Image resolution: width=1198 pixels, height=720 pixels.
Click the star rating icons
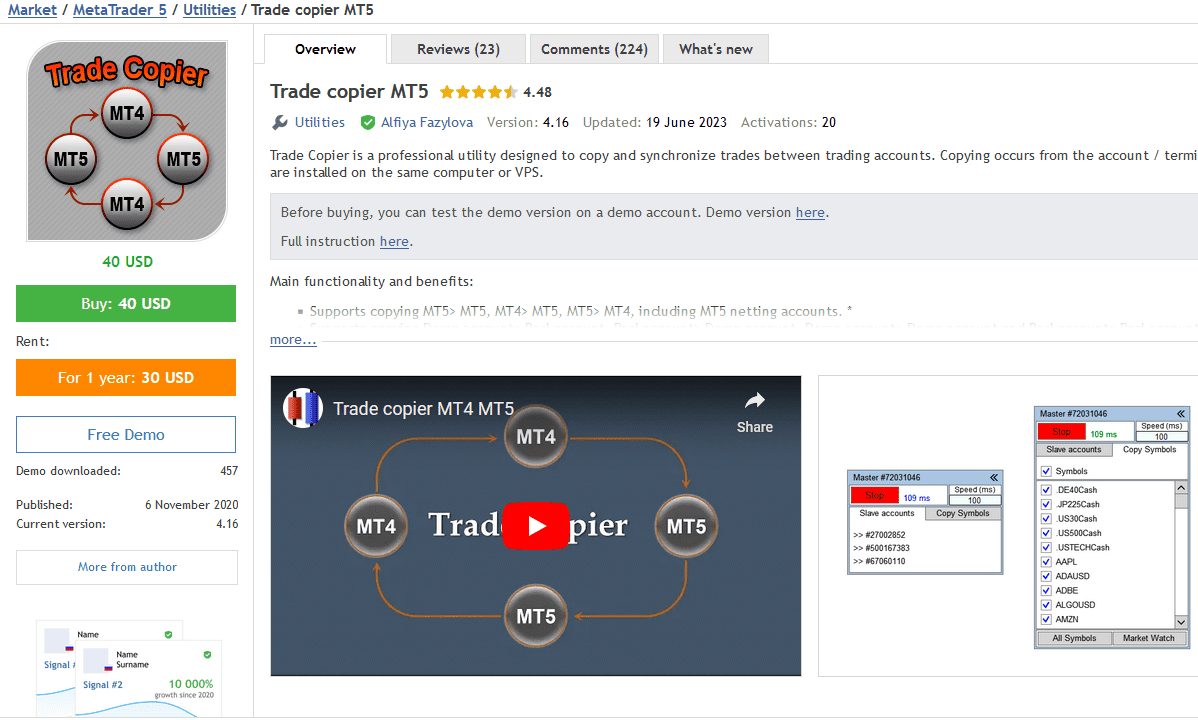(x=478, y=92)
